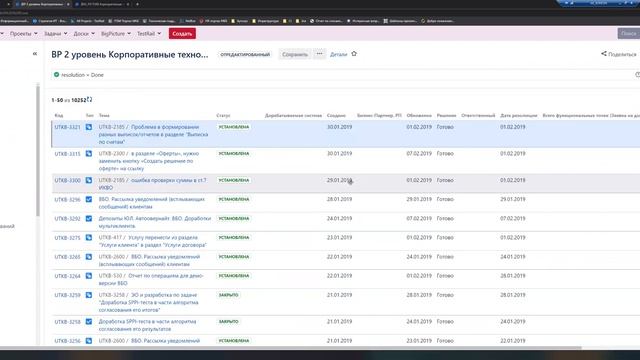Click the task type icon for UTKB-3292
Viewport: 640px width, 360px height.
(89, 218)
